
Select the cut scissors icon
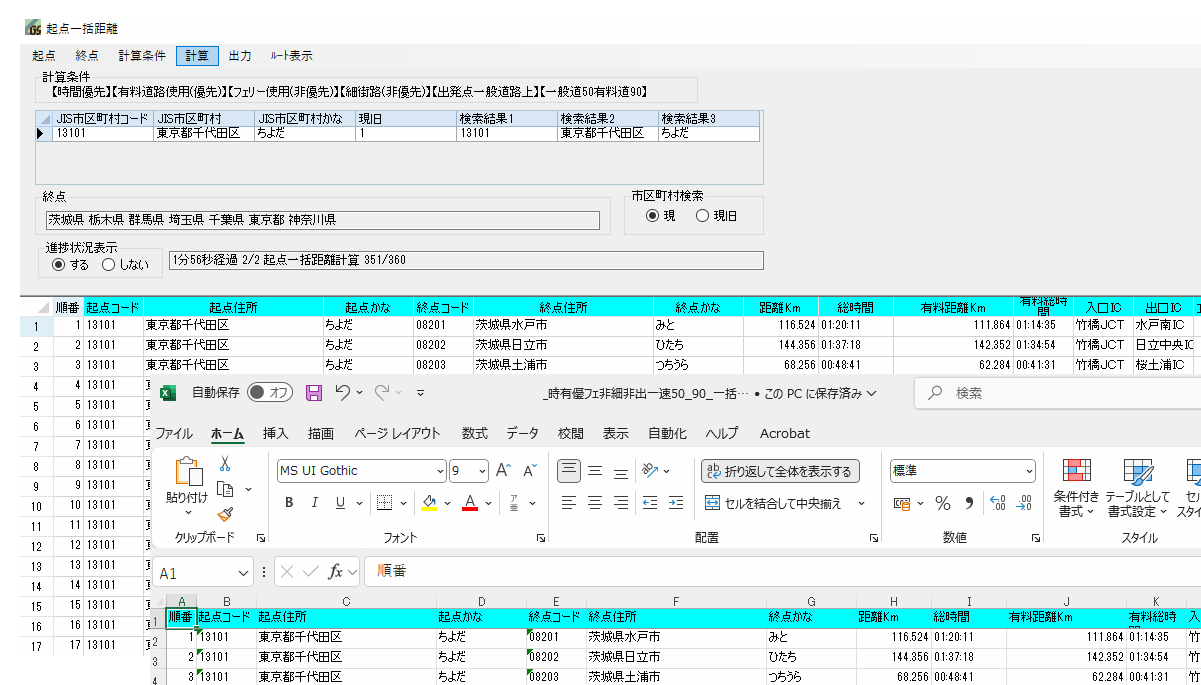(225, 464)
